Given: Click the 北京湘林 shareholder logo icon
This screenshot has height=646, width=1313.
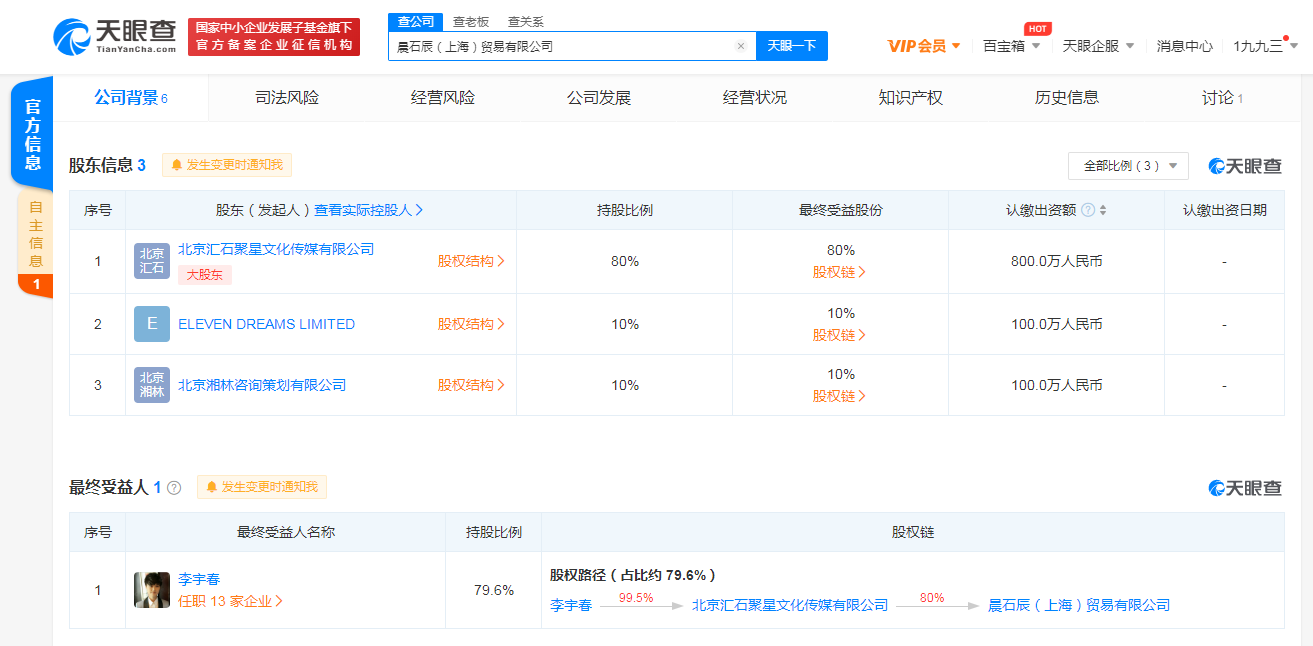Looking at the screenshot, I should click(x=152, y=385).
